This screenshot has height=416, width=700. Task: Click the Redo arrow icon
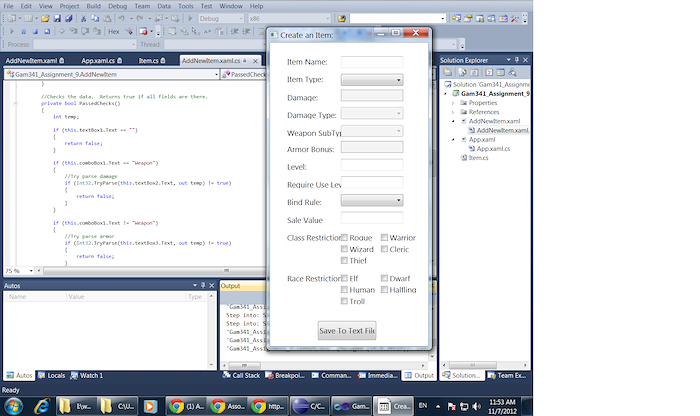(140, 19)
